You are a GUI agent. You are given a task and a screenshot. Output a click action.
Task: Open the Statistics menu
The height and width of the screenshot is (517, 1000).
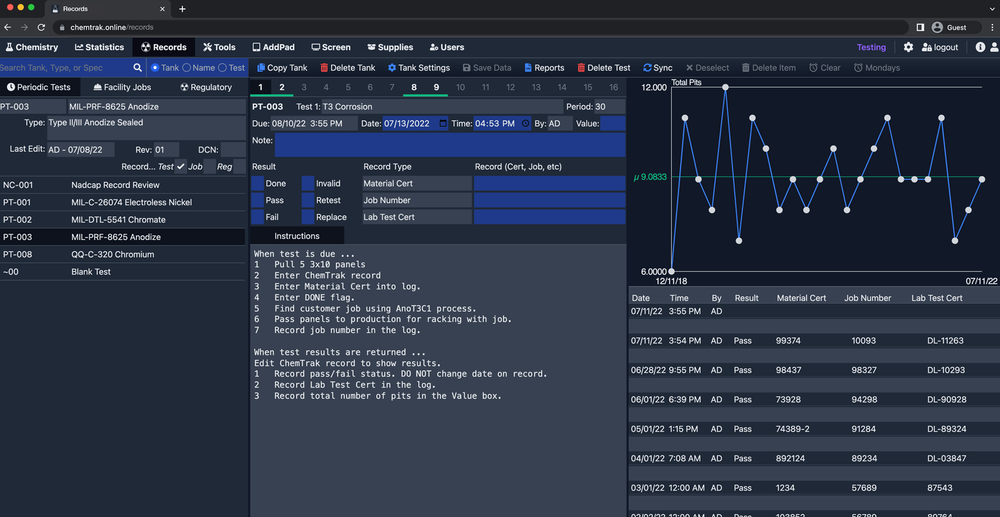pos(99,47)
